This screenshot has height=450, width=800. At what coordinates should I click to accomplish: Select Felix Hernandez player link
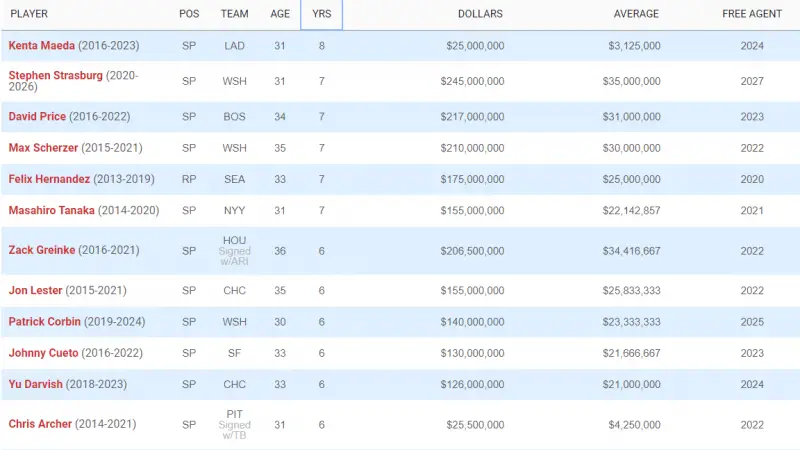point(49,179)
